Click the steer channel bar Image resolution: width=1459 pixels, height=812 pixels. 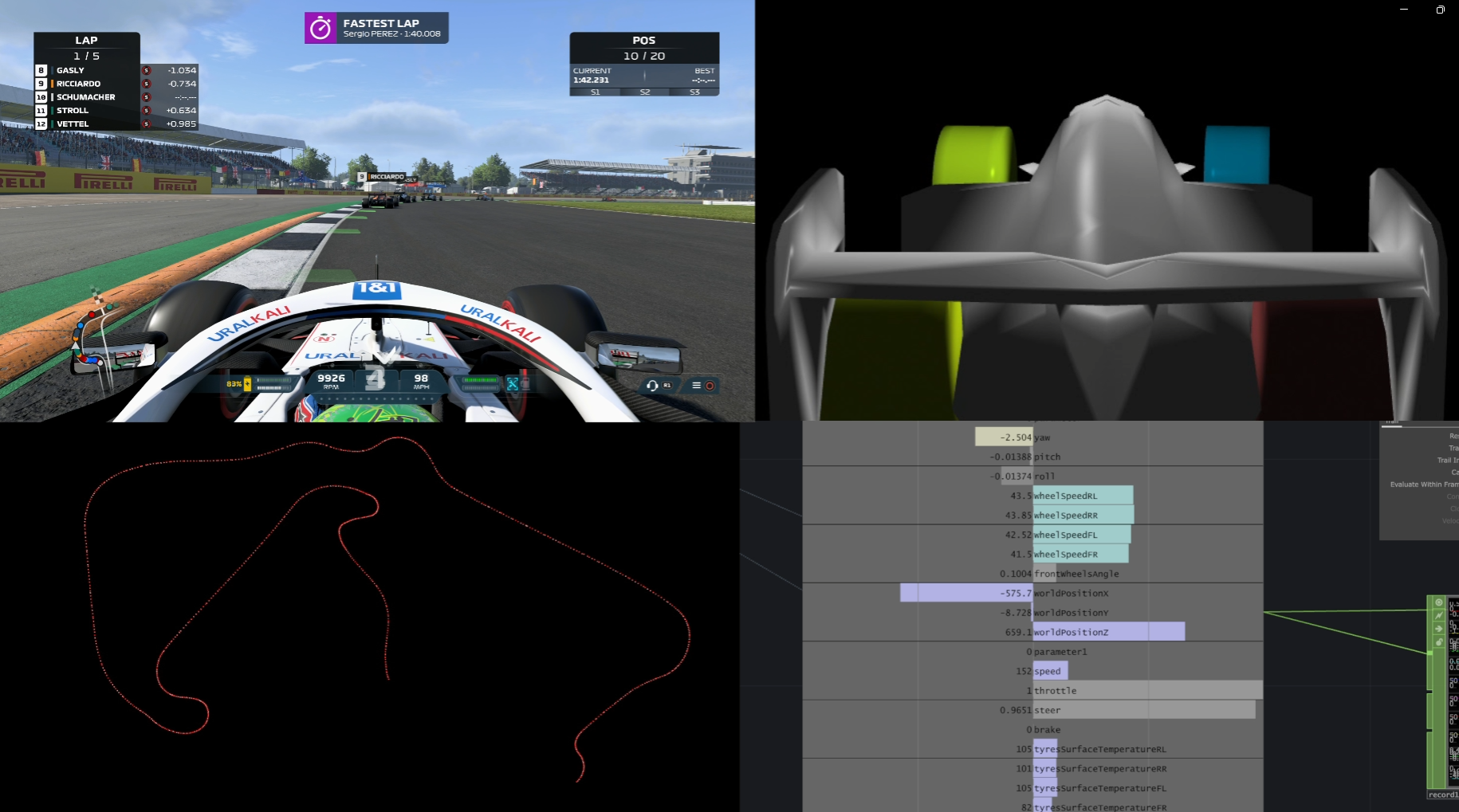pyautogui.click(x=1144, y=710)
